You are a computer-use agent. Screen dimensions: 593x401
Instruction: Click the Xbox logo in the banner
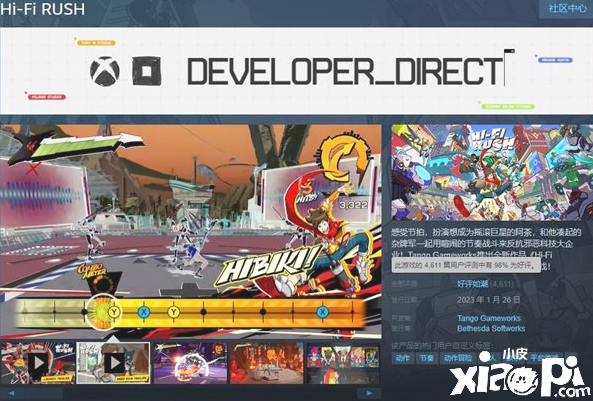click(105, 71)
